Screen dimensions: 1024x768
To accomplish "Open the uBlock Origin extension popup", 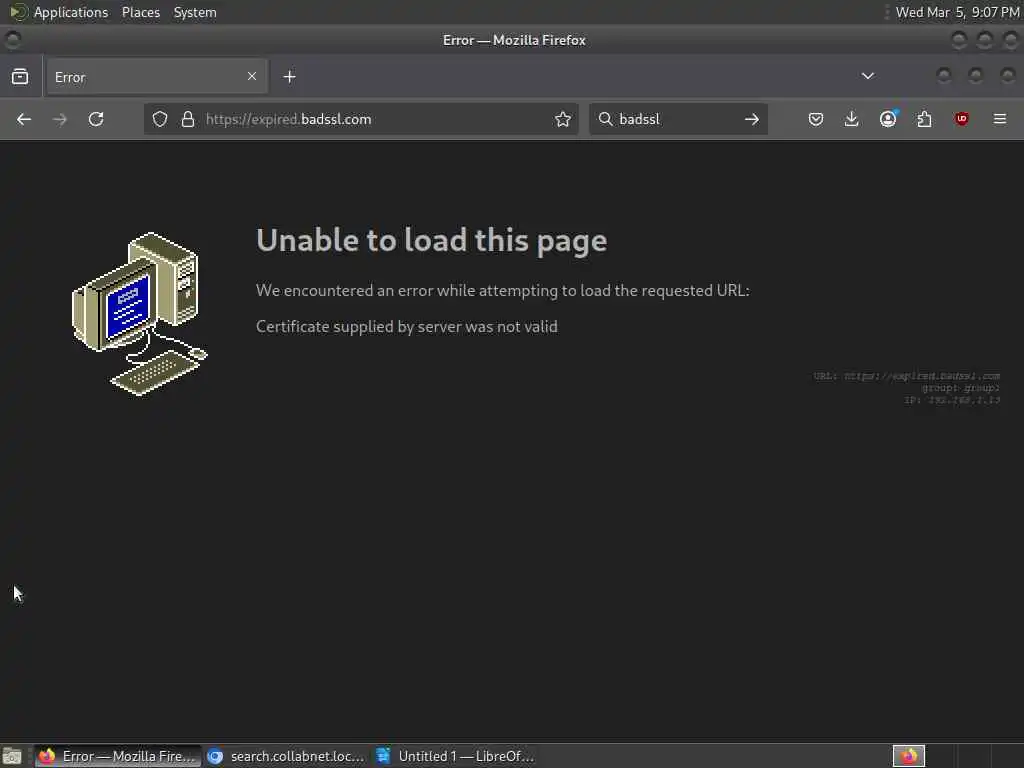I will pos(961,119).
